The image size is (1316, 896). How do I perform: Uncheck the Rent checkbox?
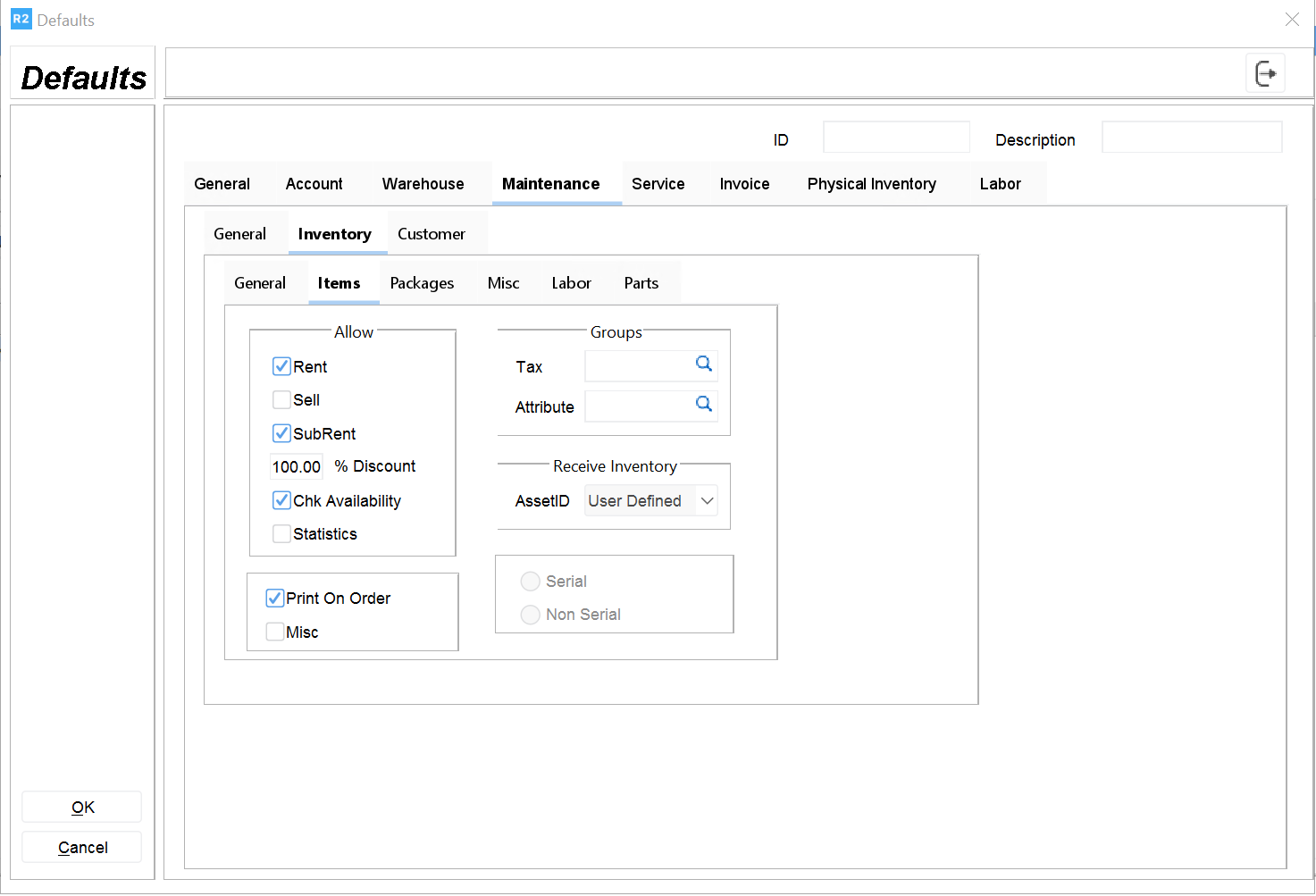[x=281, y=366]
